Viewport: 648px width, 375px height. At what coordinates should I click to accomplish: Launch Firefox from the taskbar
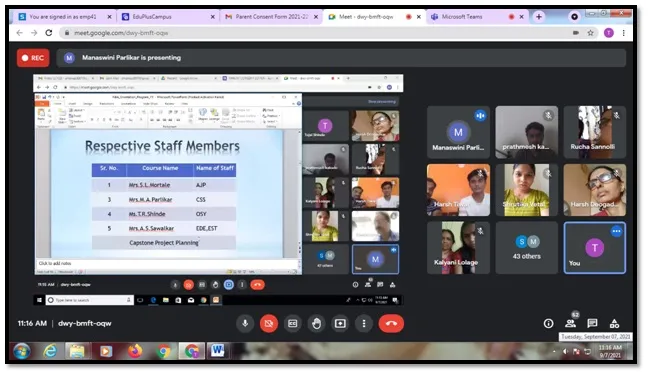tap(134, 351)
